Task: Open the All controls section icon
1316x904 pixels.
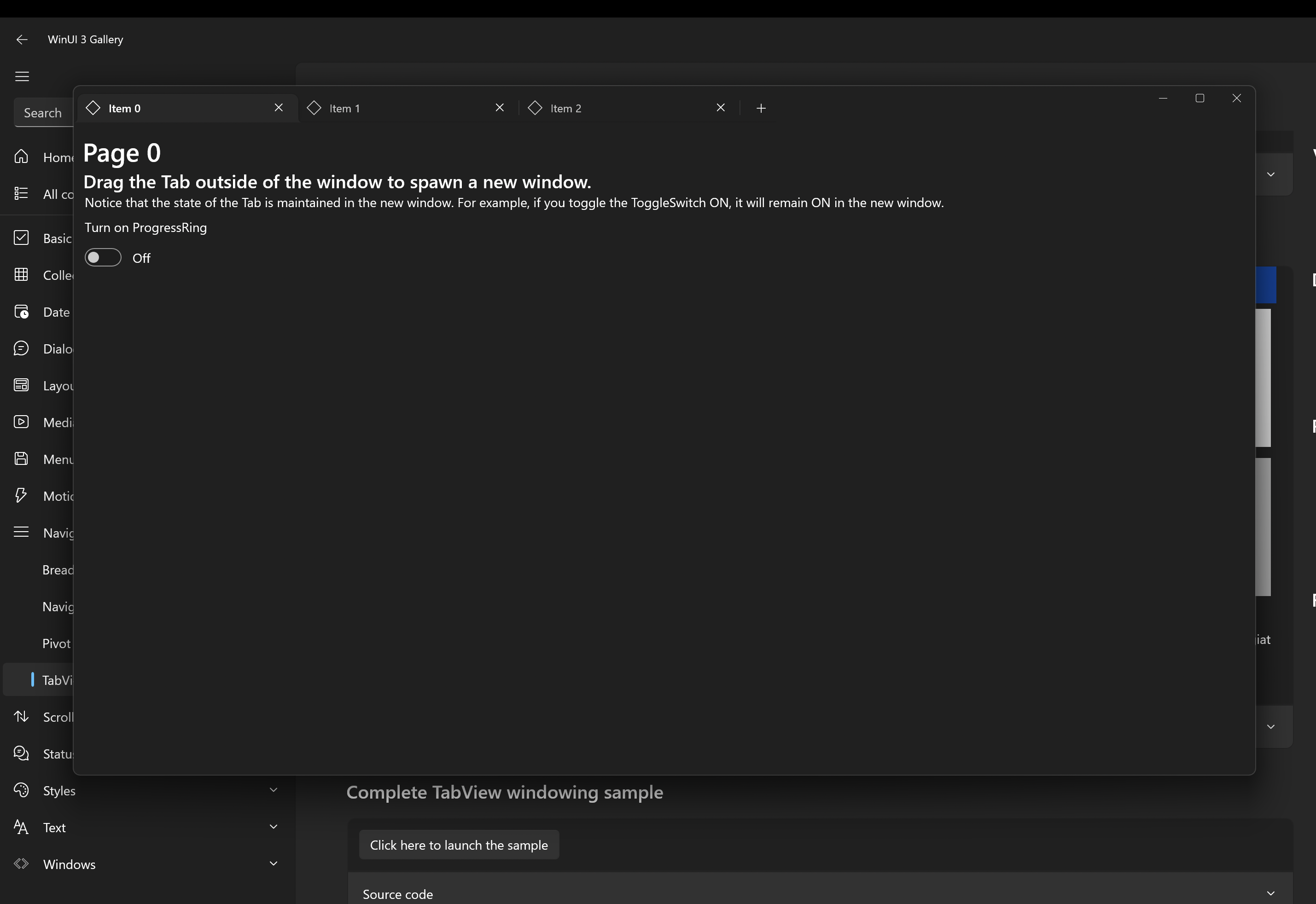Action: click(x=22, y=193)
